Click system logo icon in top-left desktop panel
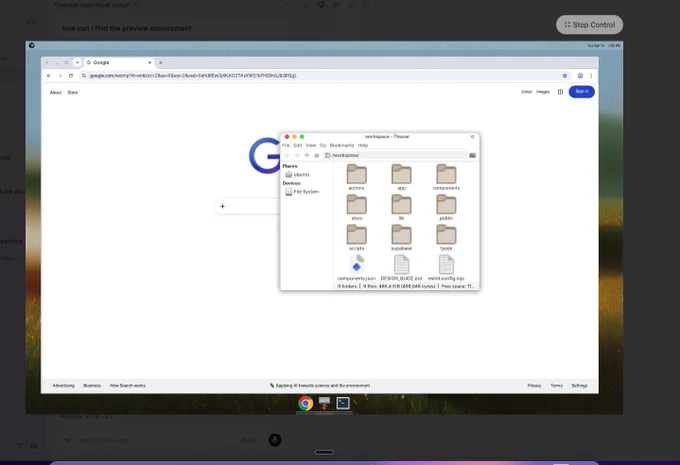 coord(32,45)
